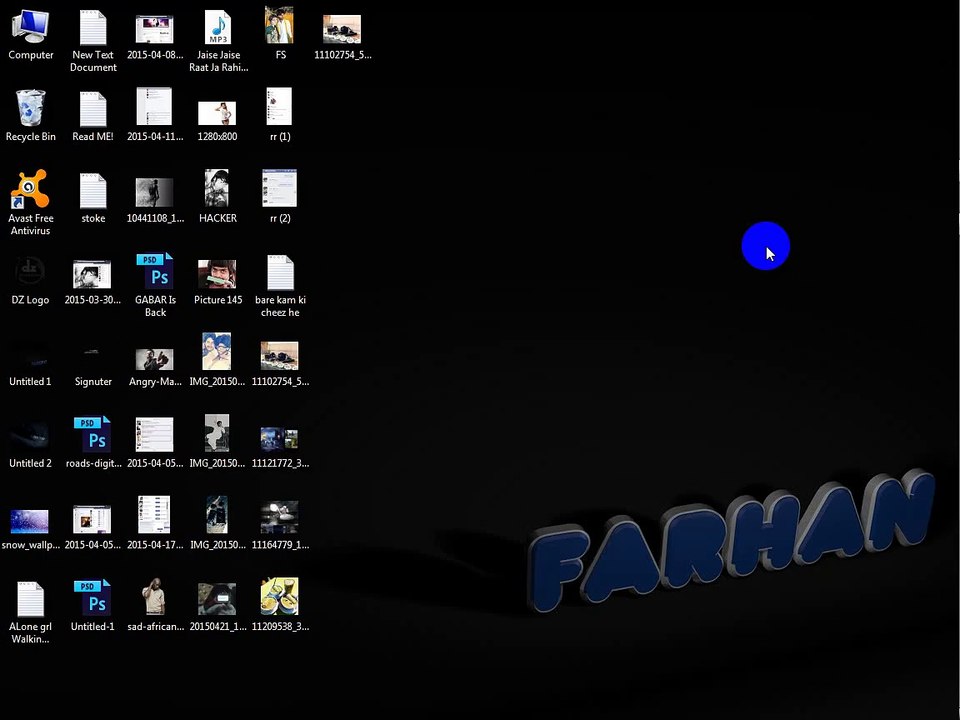The image size is (960, 720).
Task: Select Jaise Jaise Raat Ja Rahi MP3 file
Action: click(218, 41)
